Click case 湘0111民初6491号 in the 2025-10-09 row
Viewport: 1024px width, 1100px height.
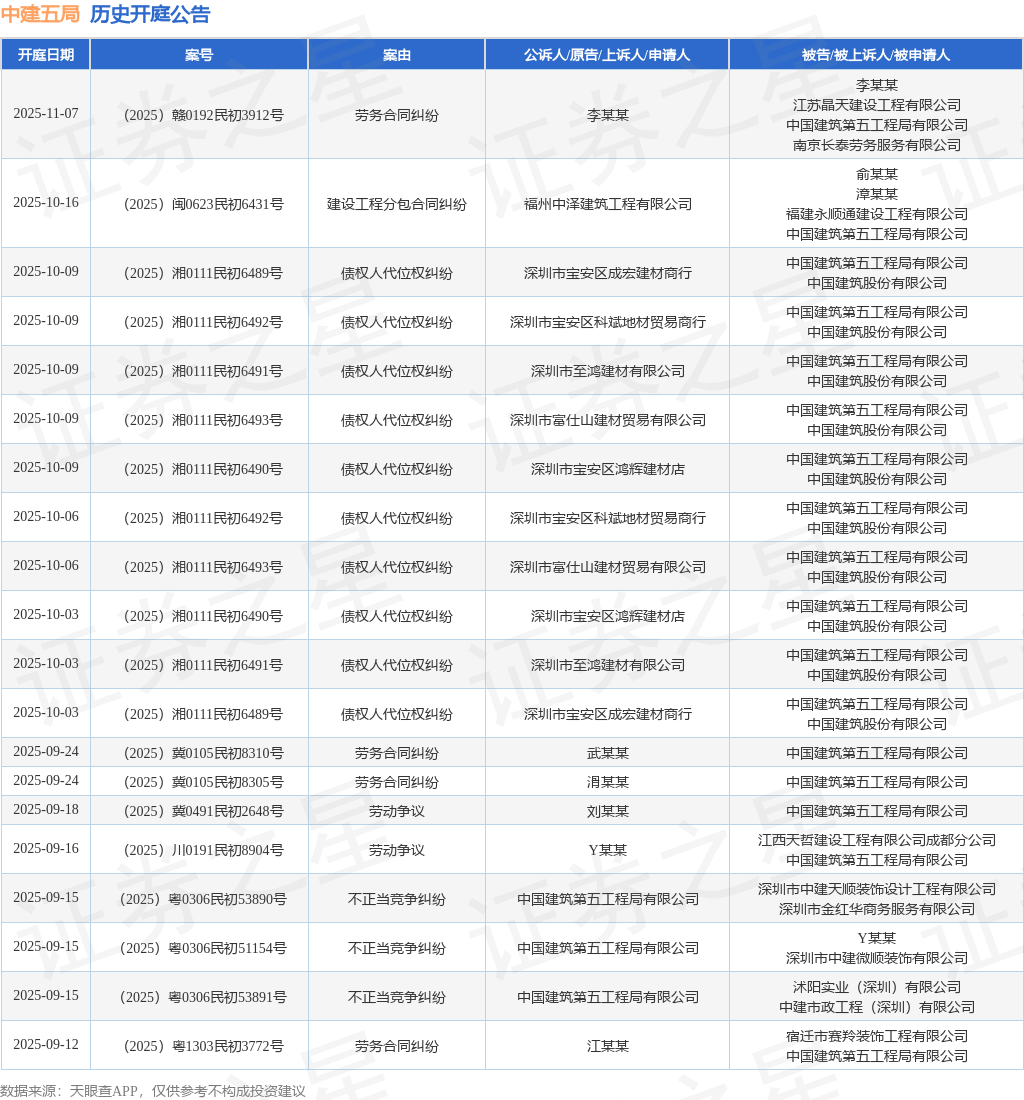pos(203,371)
